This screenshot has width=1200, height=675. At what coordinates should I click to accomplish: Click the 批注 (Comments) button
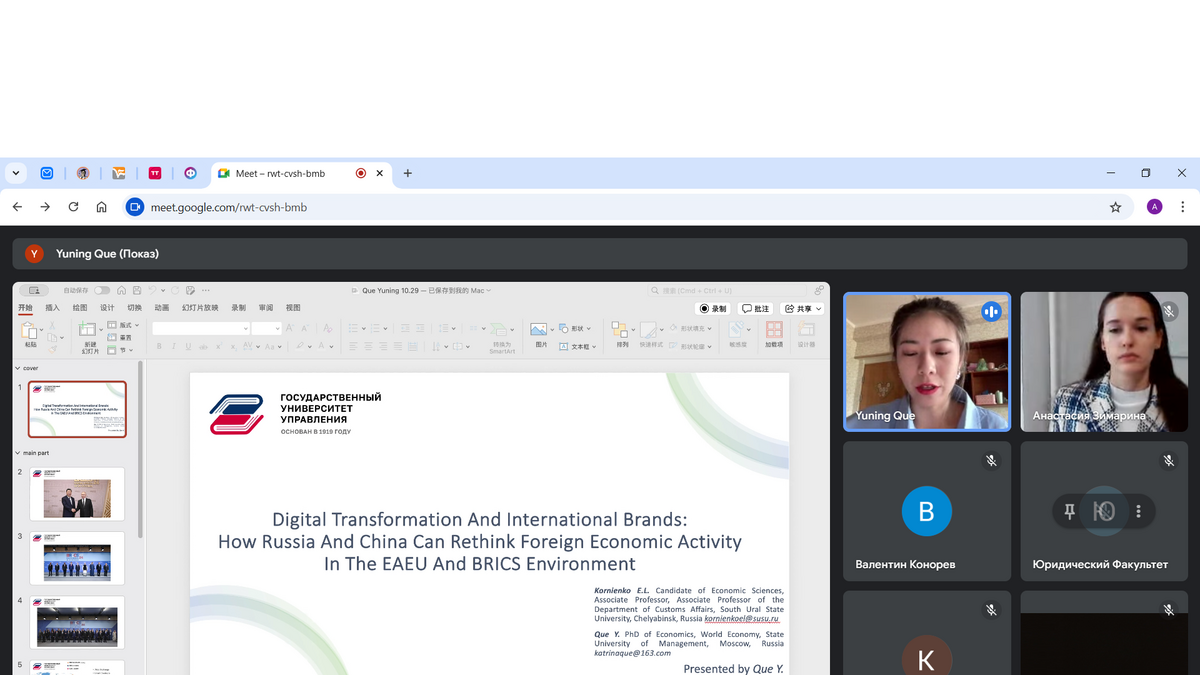click(x=756, y=309)
